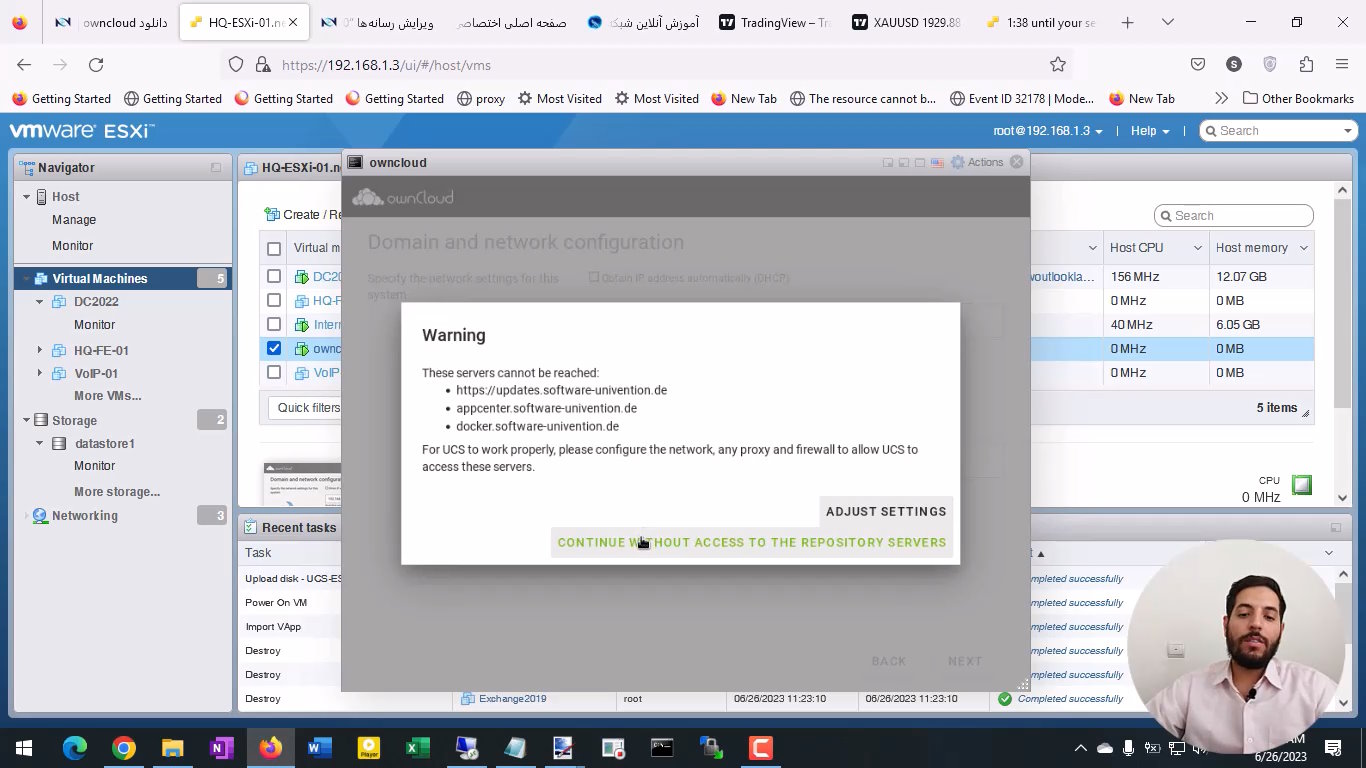Open More storage... in Navigator
Image resolution: width=1366 pixels, height=768 pixels.
tap(117, 491)
